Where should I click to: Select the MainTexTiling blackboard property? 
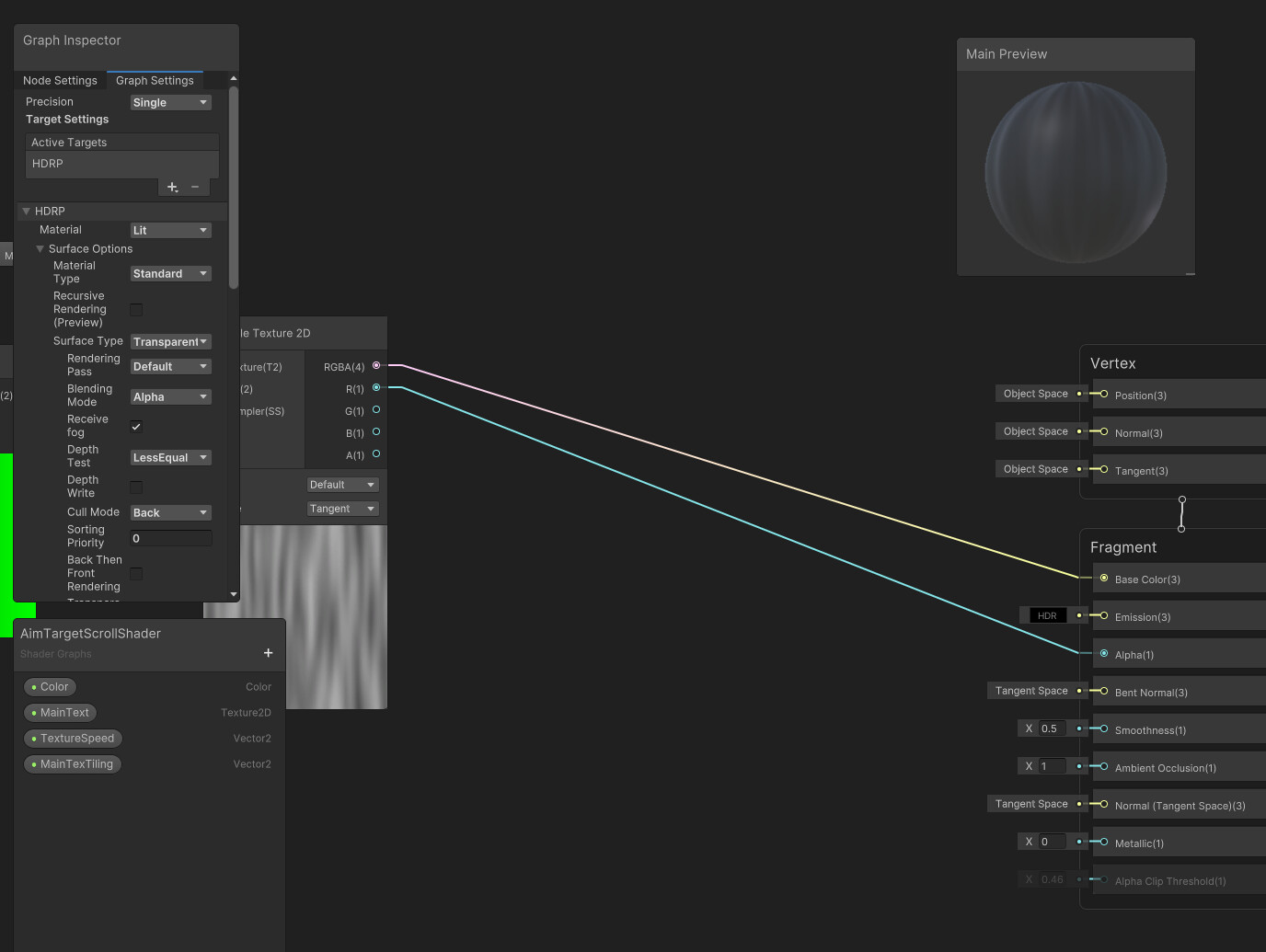click(x=72, y=764)
